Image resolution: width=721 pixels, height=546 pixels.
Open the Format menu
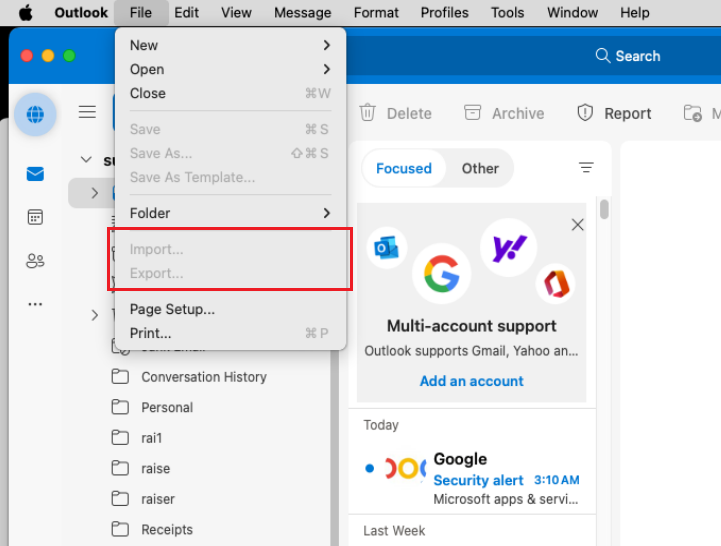tap(376, 12)
